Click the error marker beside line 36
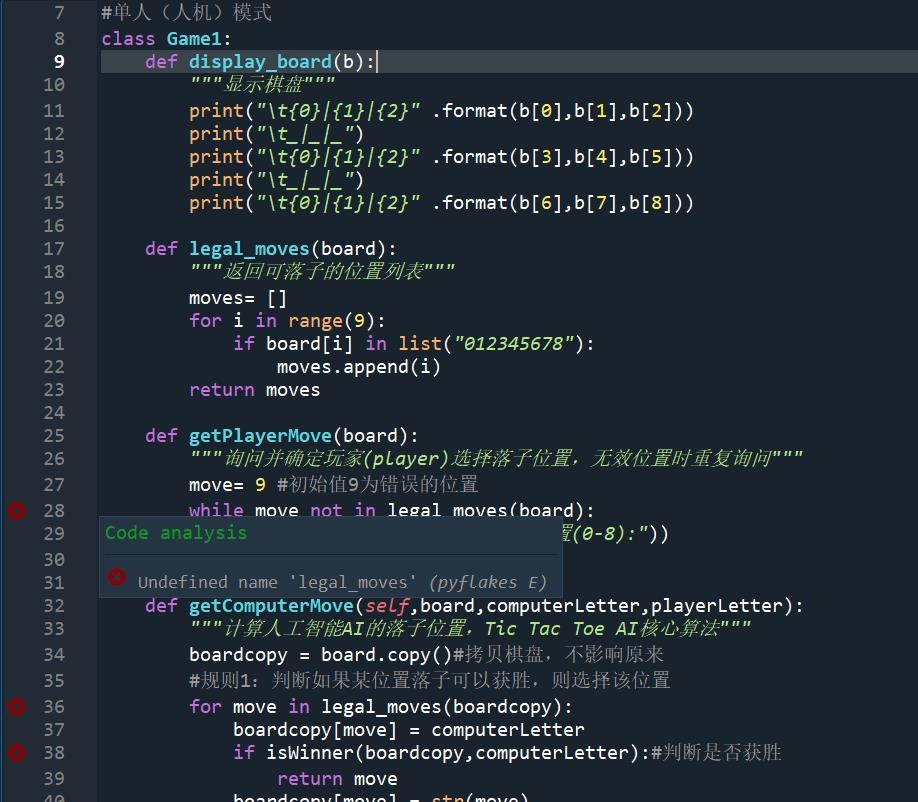Viewport: 918px width, 802px height. point(16,707)
